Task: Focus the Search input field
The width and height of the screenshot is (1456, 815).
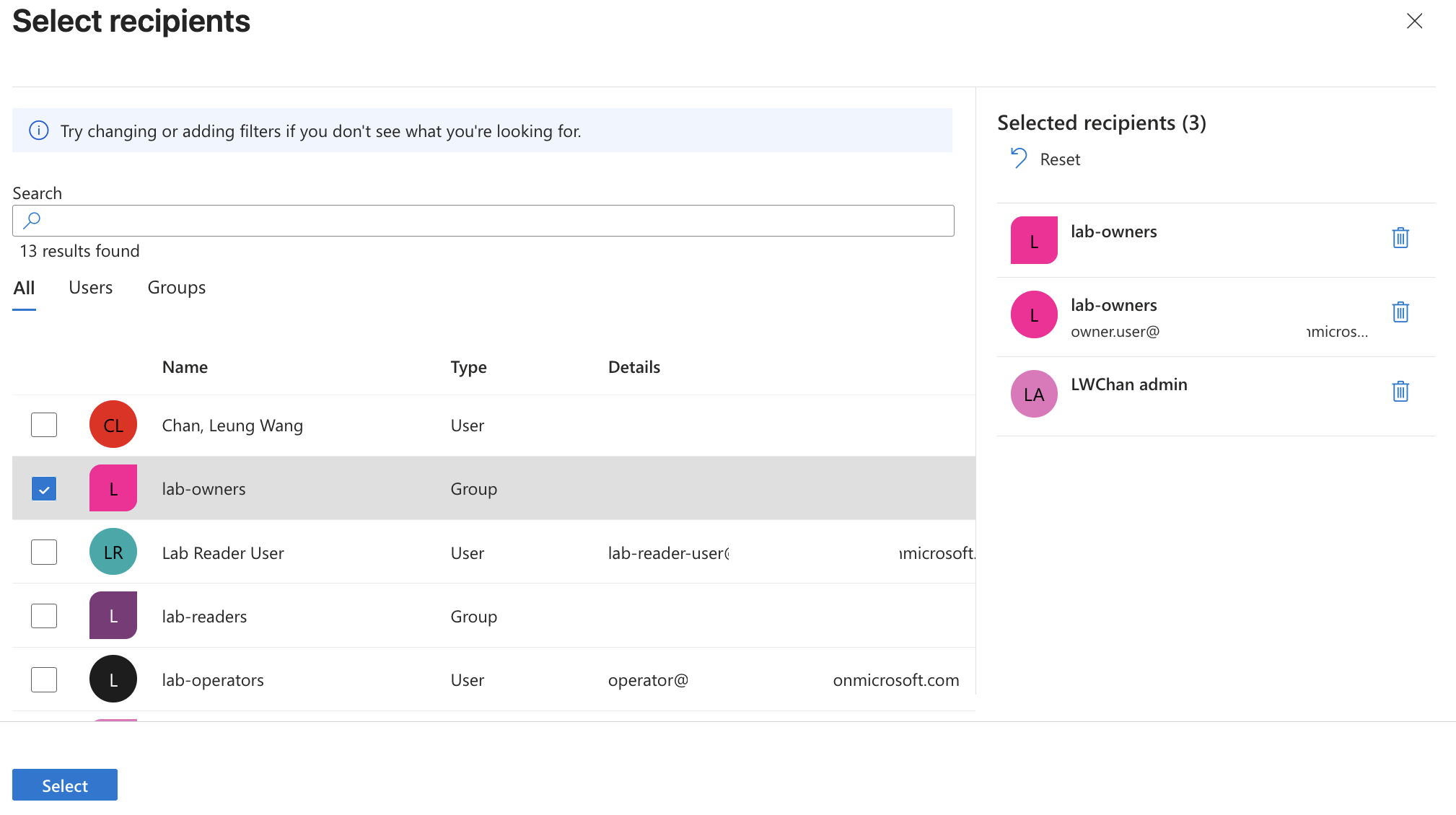Action: tap(483, 221)
